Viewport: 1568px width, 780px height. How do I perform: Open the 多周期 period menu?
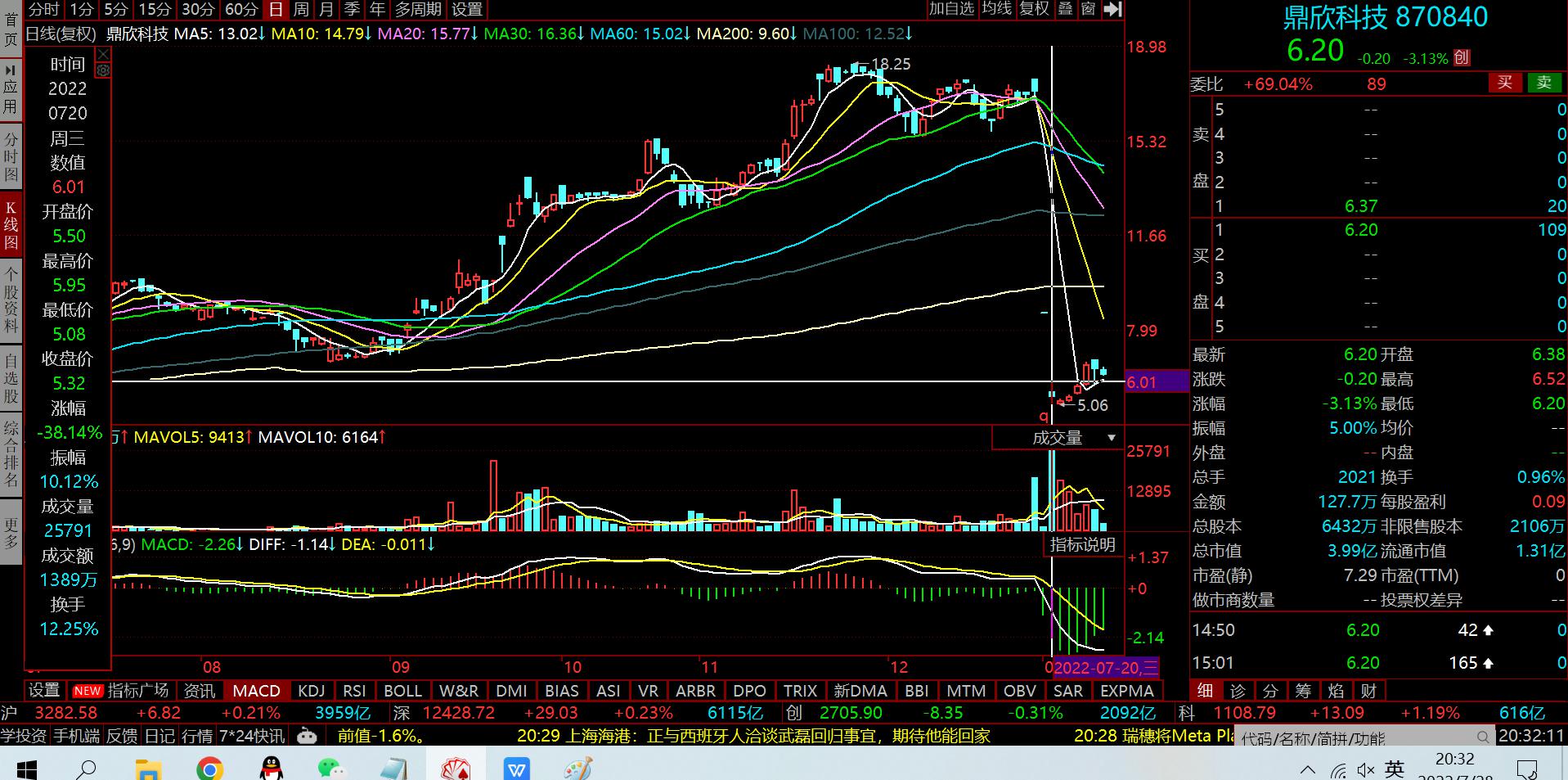418,10
